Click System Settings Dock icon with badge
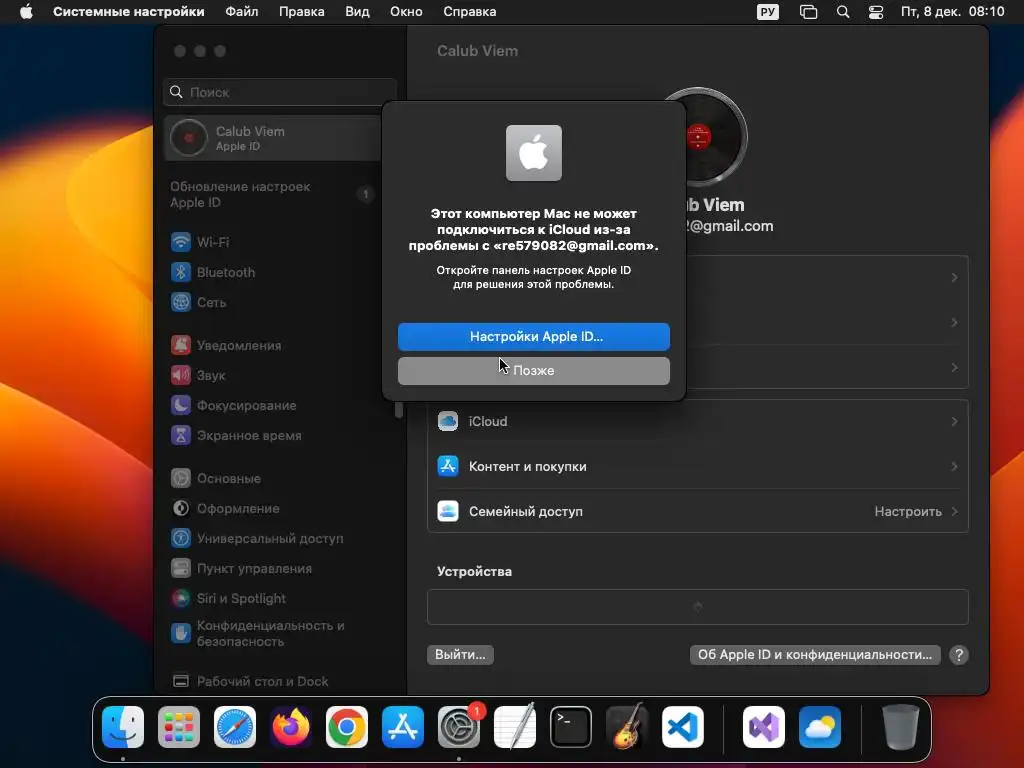This screenshot has width=1024, height=768. click(x=459, y=728)
